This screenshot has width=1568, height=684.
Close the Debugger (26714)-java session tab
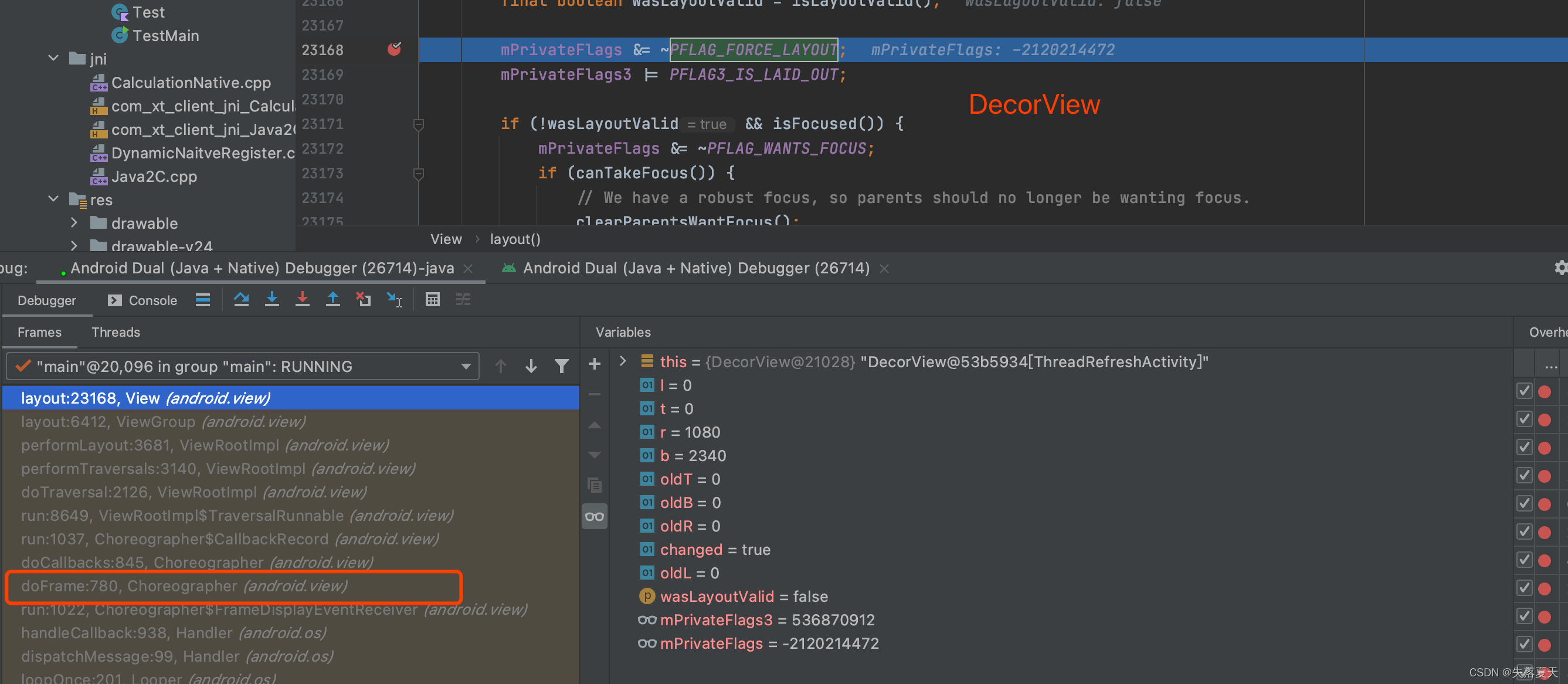point(468,269)
